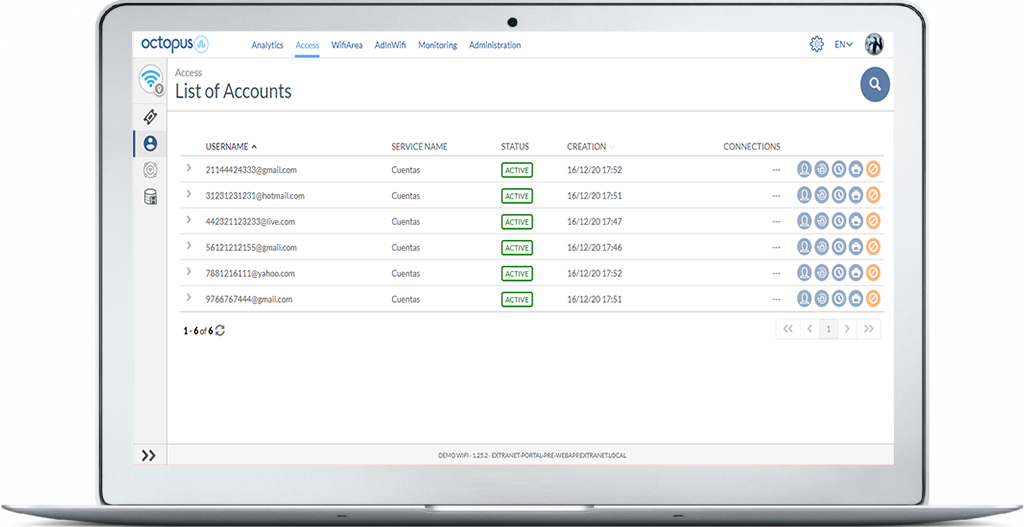Open the EN language dropdown
The height and width of the screenshot is (527, 1024).
(x=844, y=44)
